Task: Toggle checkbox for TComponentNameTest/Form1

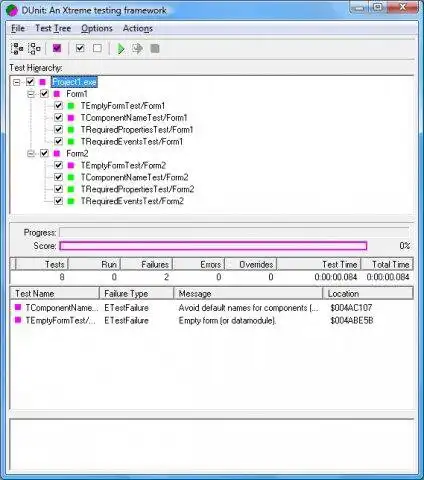Action: (x=58, y=118)
